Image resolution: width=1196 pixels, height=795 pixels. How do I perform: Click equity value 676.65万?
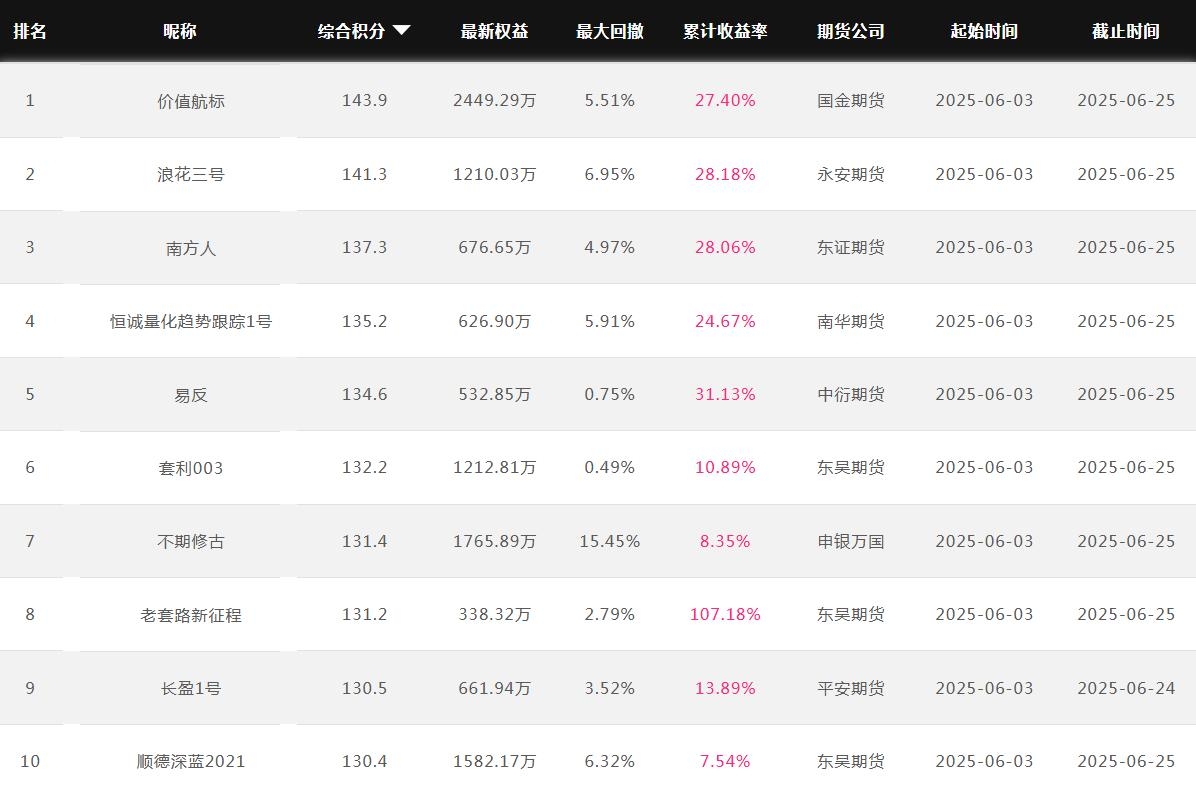click(x=494, y=247)
